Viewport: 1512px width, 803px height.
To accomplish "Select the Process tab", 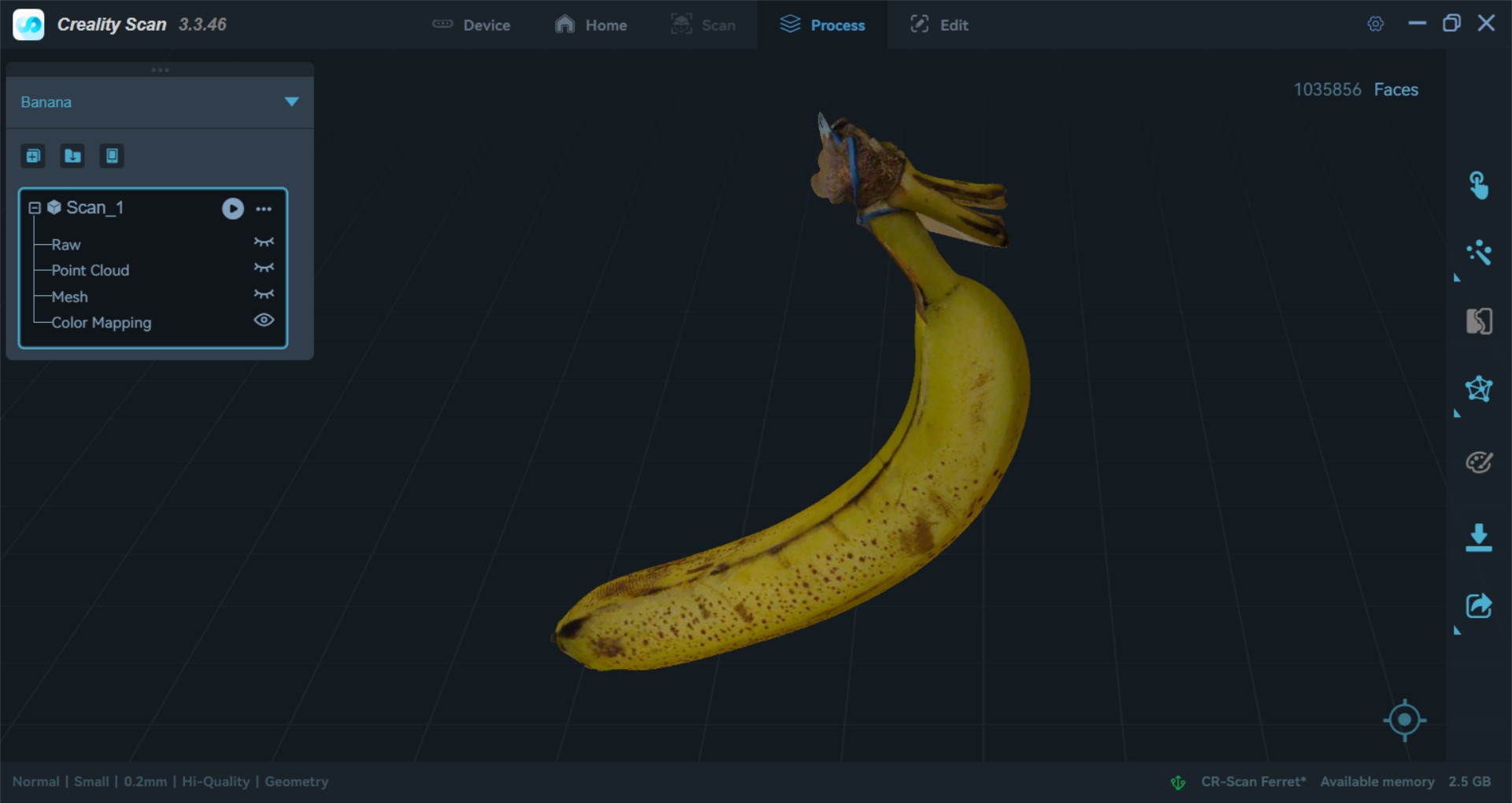I will click(822, 25).
